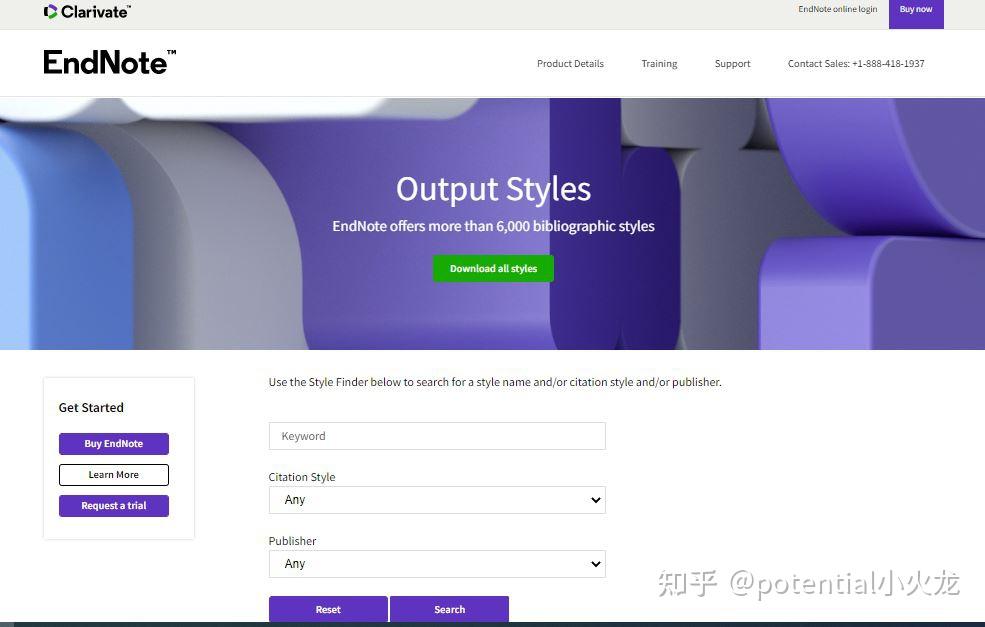Viewport: 985px width, 627px height.
Task: Click the Keyword input field
Action: [436, 435]
